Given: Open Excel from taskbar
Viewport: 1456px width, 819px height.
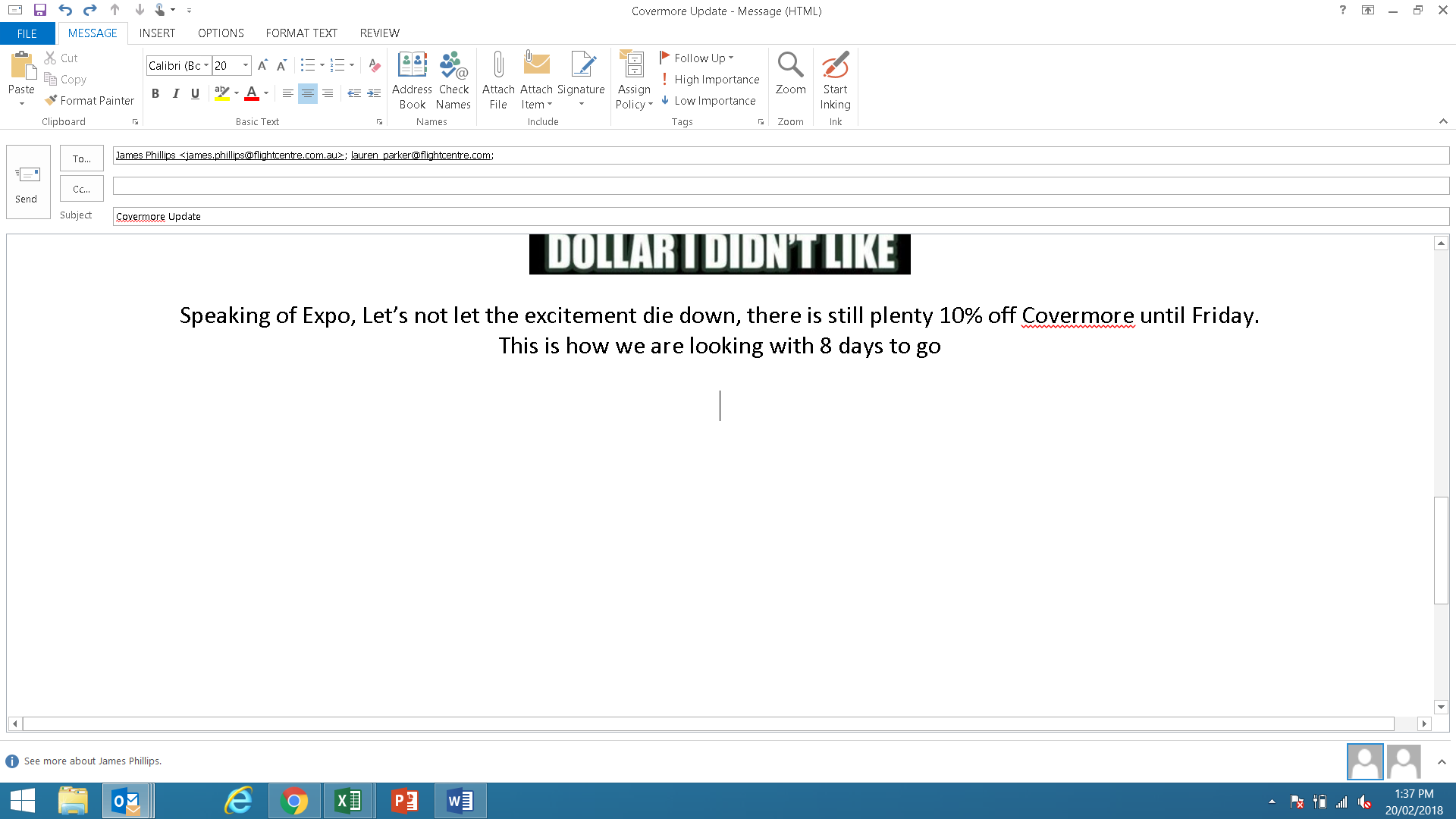Looking at the screenshot, I should [349, 801].
